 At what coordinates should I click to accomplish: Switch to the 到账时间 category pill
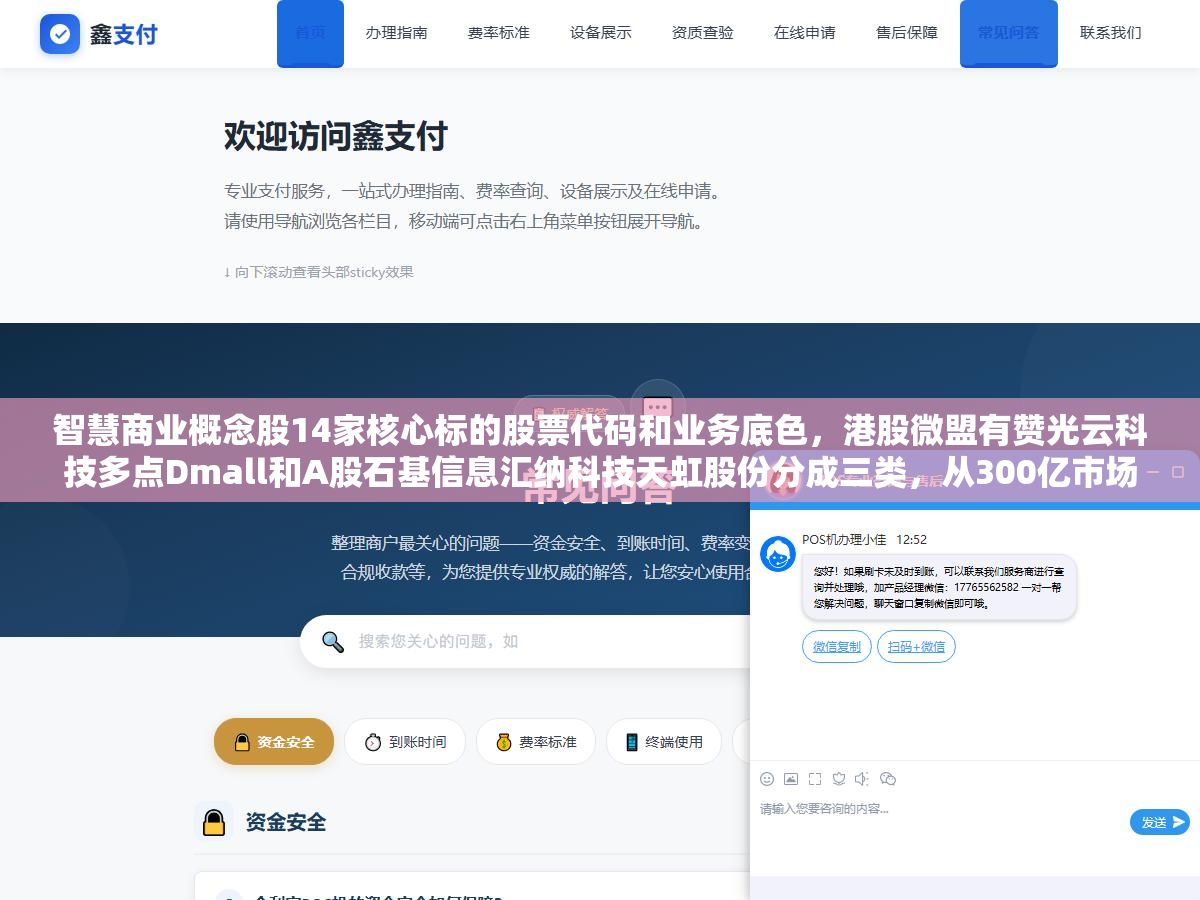(x=405, y=742)
